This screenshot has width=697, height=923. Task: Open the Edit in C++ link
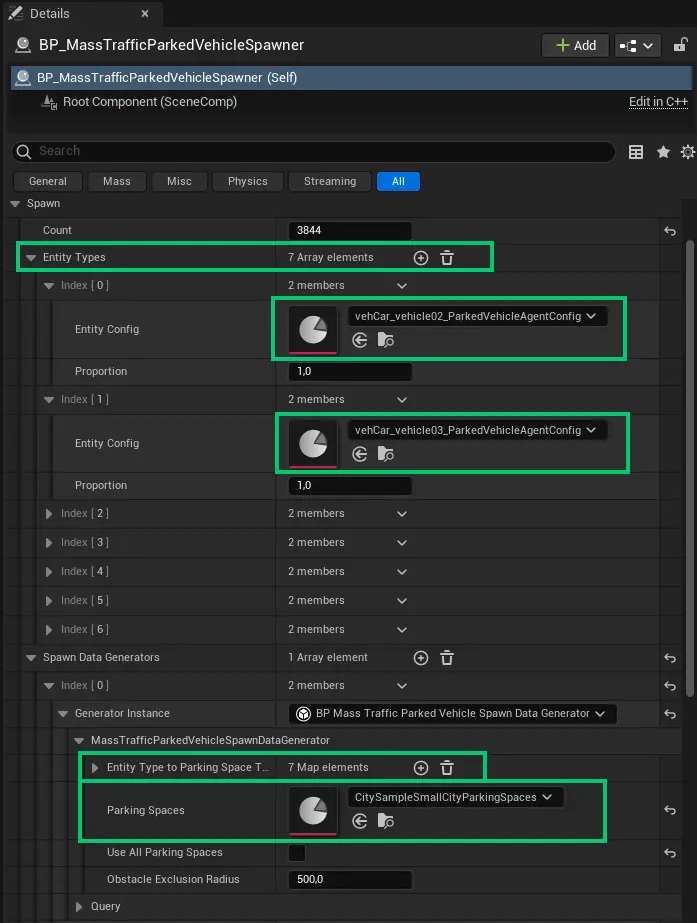click(x=658, y=102)
